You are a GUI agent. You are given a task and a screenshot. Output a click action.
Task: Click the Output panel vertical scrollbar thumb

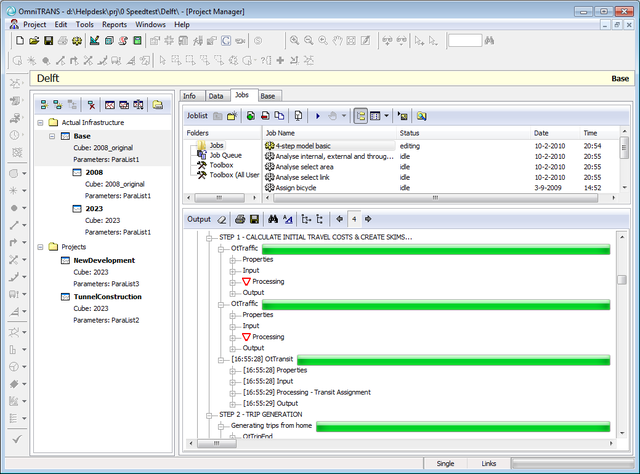[x=622, y=280]
